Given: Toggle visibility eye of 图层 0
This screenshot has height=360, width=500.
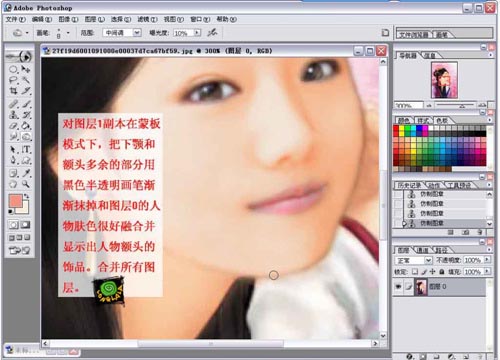Looking at the screenshot, I should pos(398,286).
